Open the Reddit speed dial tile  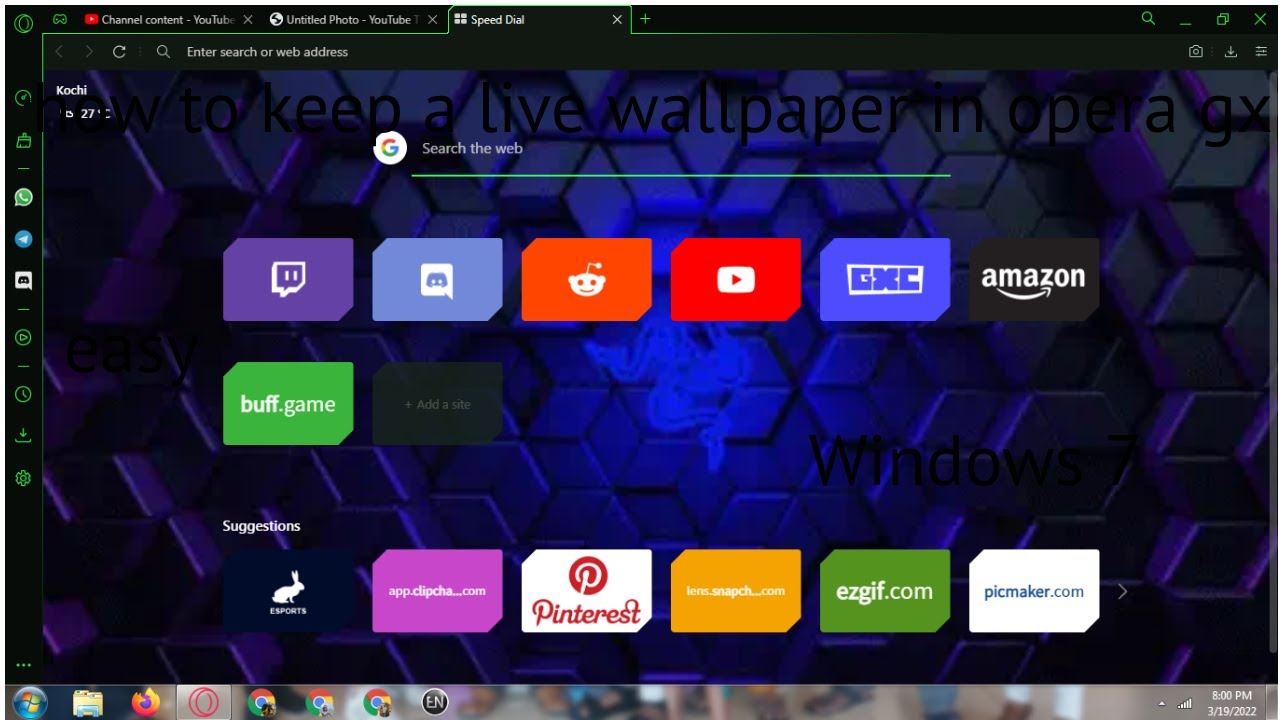click(586, 280)
